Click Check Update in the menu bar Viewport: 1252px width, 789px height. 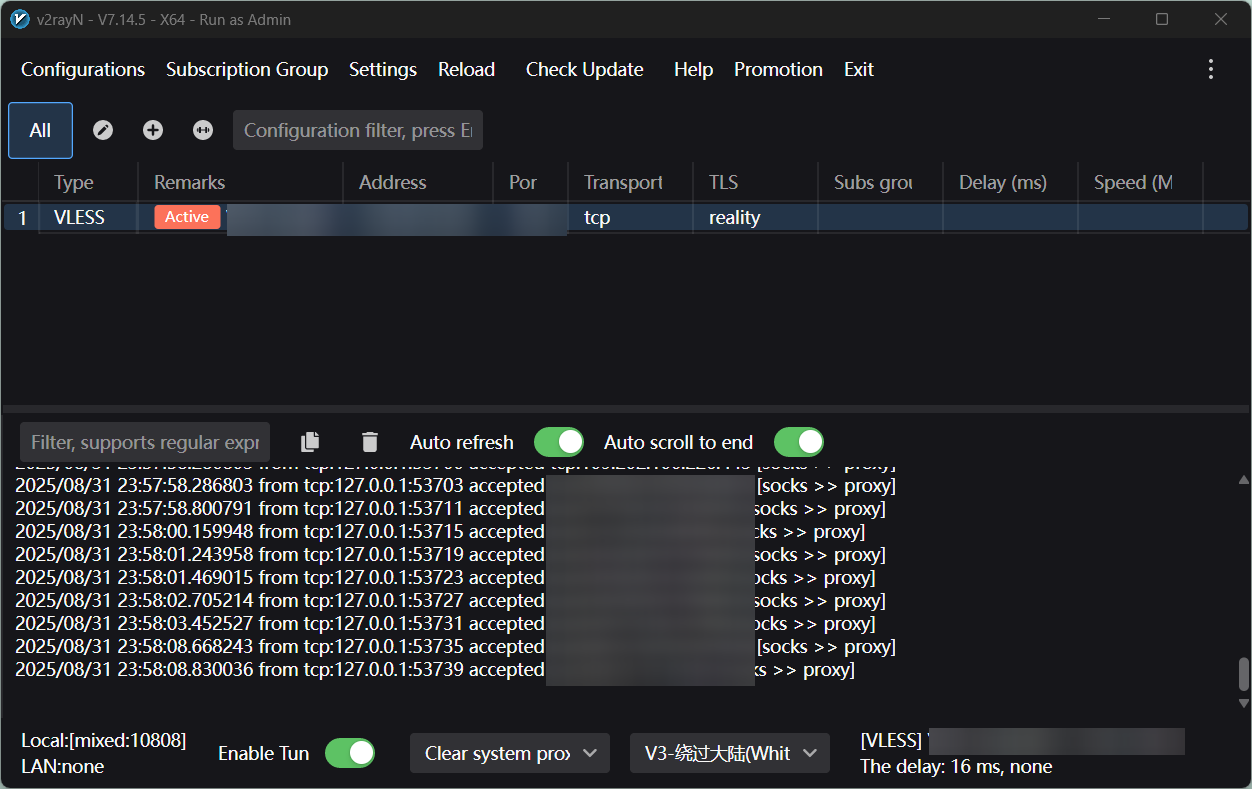(x=584, y=69)
